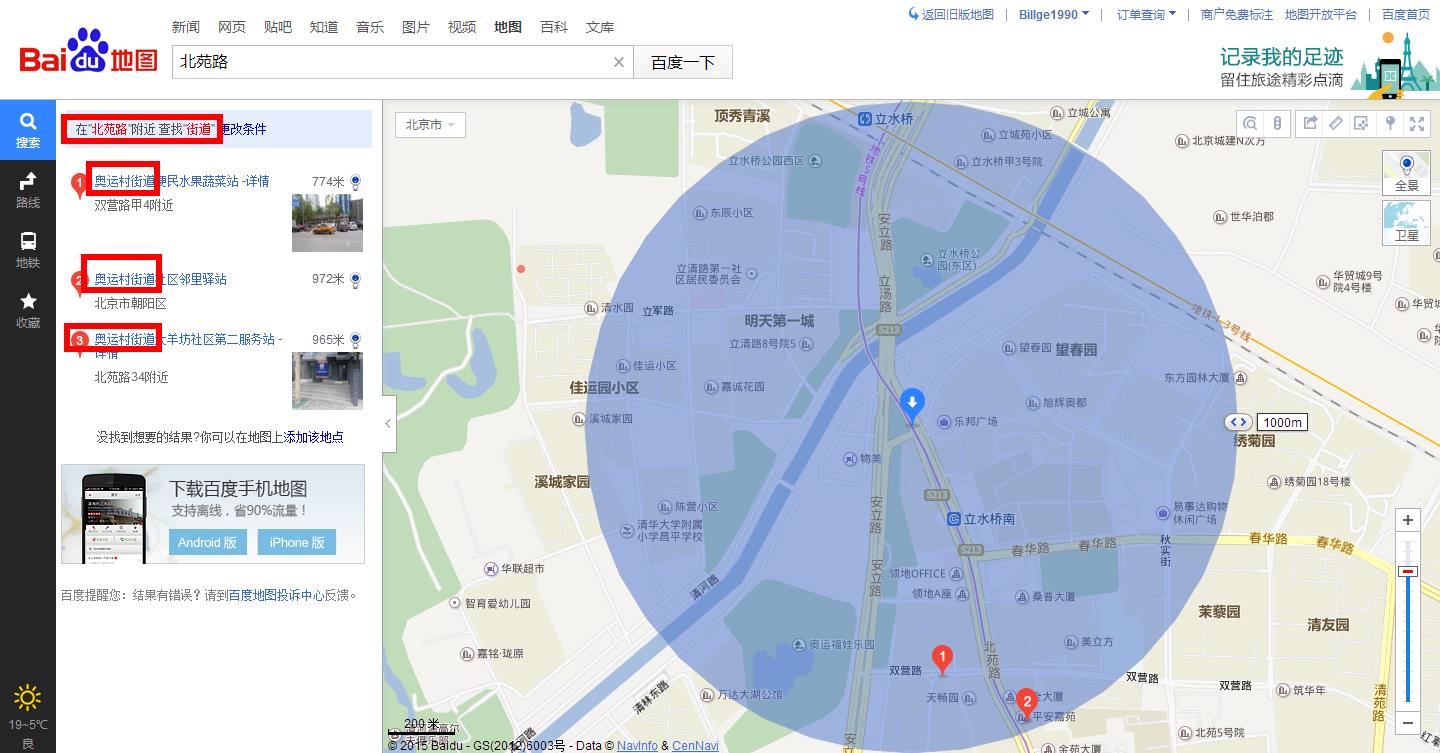The width and height of the screenshot is (1440, 753).
Task: Open result 2 社区邻里驿站 link
Action: coord(160,279)
